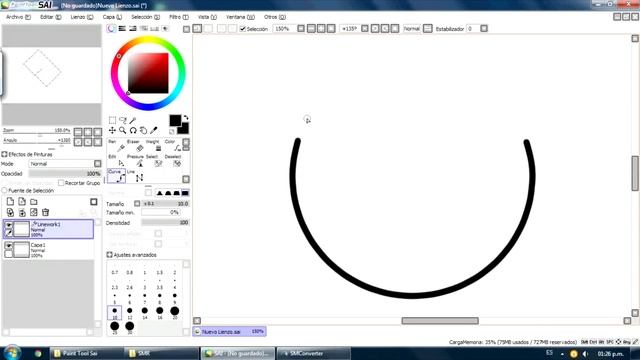Create a new normal layer

point(11,202)
